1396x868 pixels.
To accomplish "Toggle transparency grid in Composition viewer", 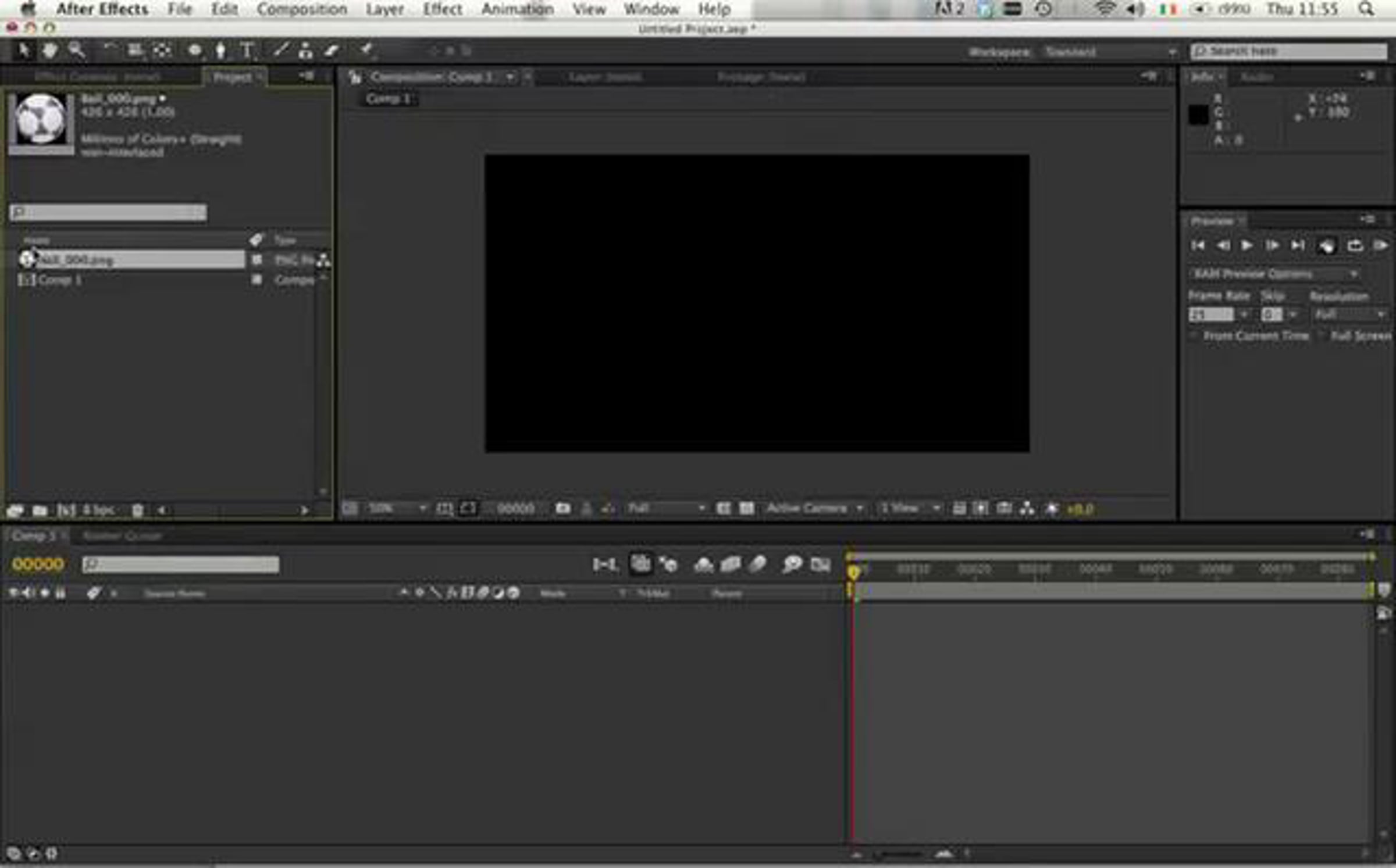I will point(746,508).
